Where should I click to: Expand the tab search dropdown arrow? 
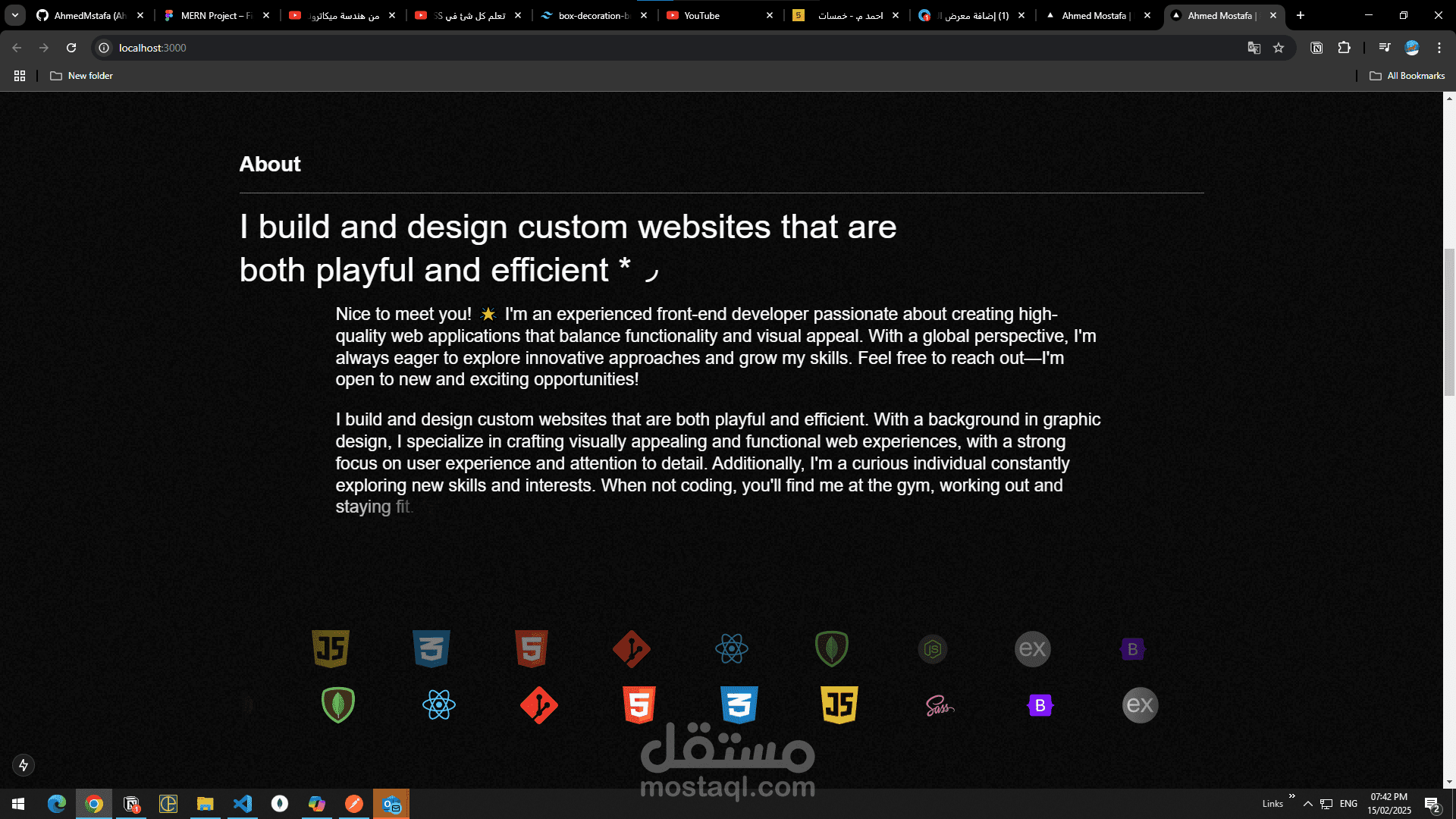point(14,15)
